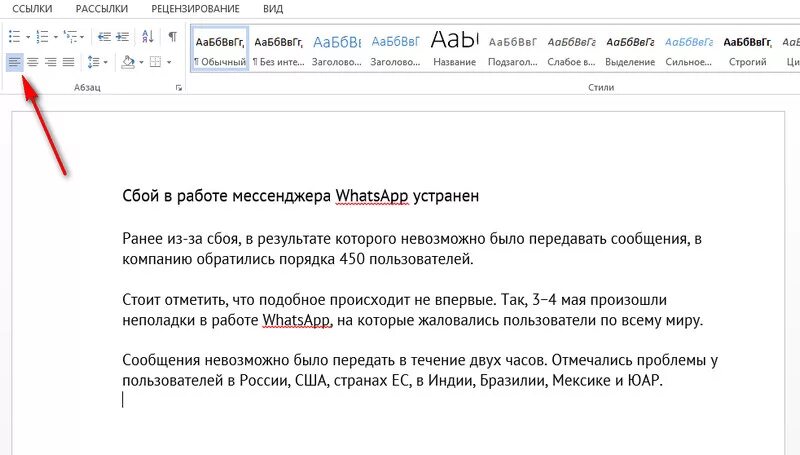The width and height of the screenshot is (800, 455).
Task: Click the multilevel list icon
Action: (70, 36)
